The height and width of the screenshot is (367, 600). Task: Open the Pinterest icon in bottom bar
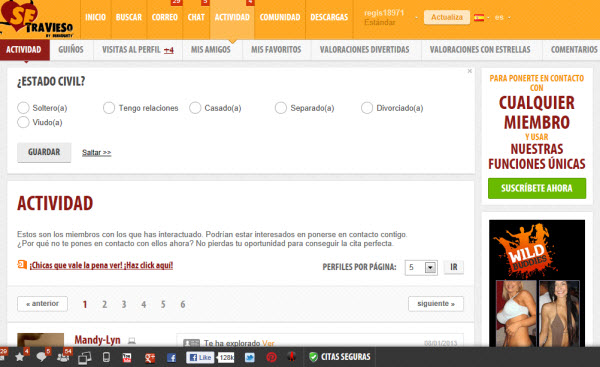[x=271, y=357]
